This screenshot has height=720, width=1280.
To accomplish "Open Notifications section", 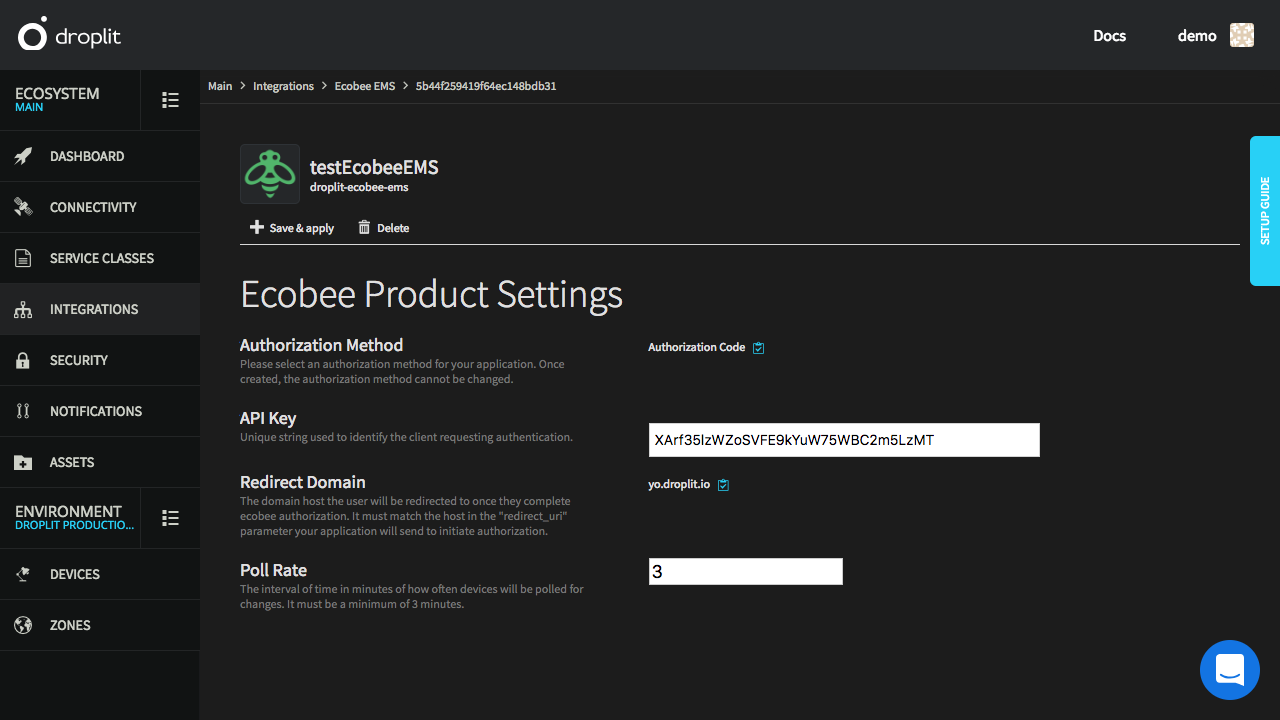I will 100,411.
